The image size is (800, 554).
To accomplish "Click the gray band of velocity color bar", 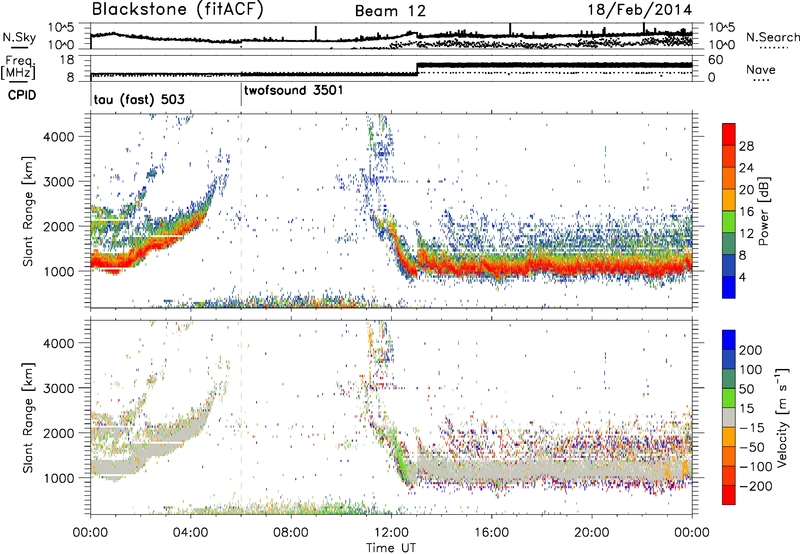I will (729, 418).
